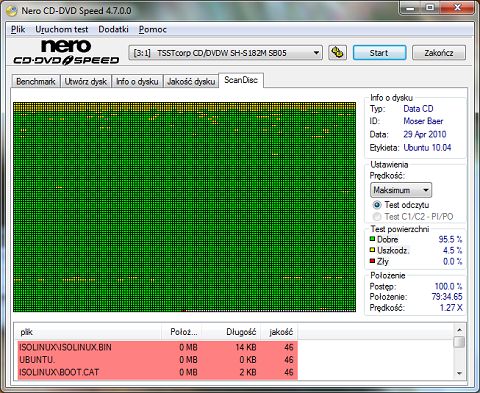Click the file list scrollbar thumb
The image size is (480, 393).
click(x=460, y=342)
